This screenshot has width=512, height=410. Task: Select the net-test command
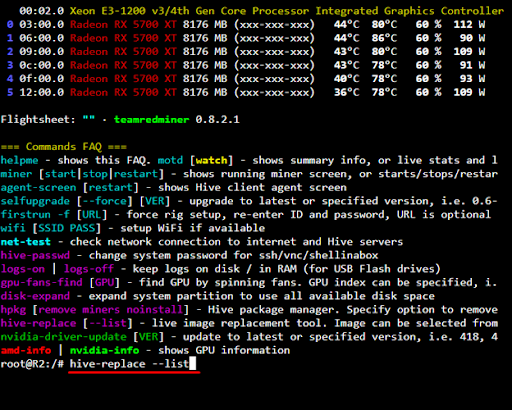coord(26,242)
